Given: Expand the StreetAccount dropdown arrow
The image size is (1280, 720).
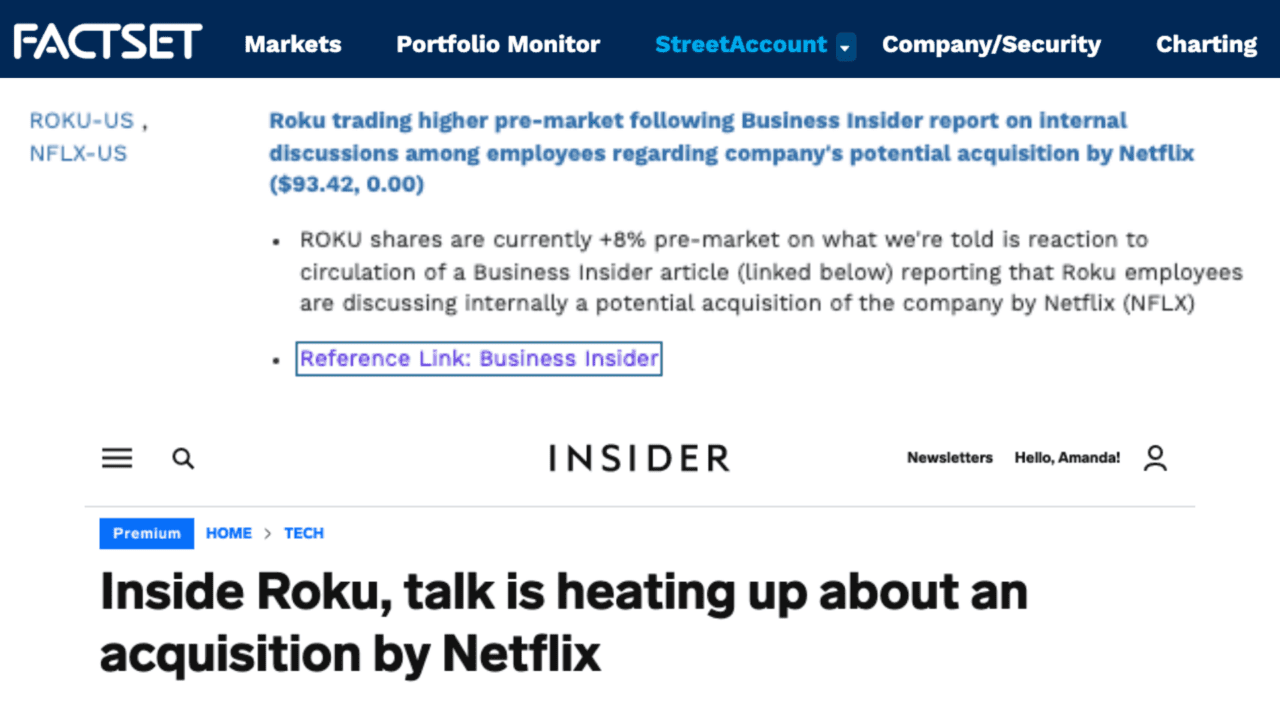Looking at the screenshot, I should coord(846,46).
